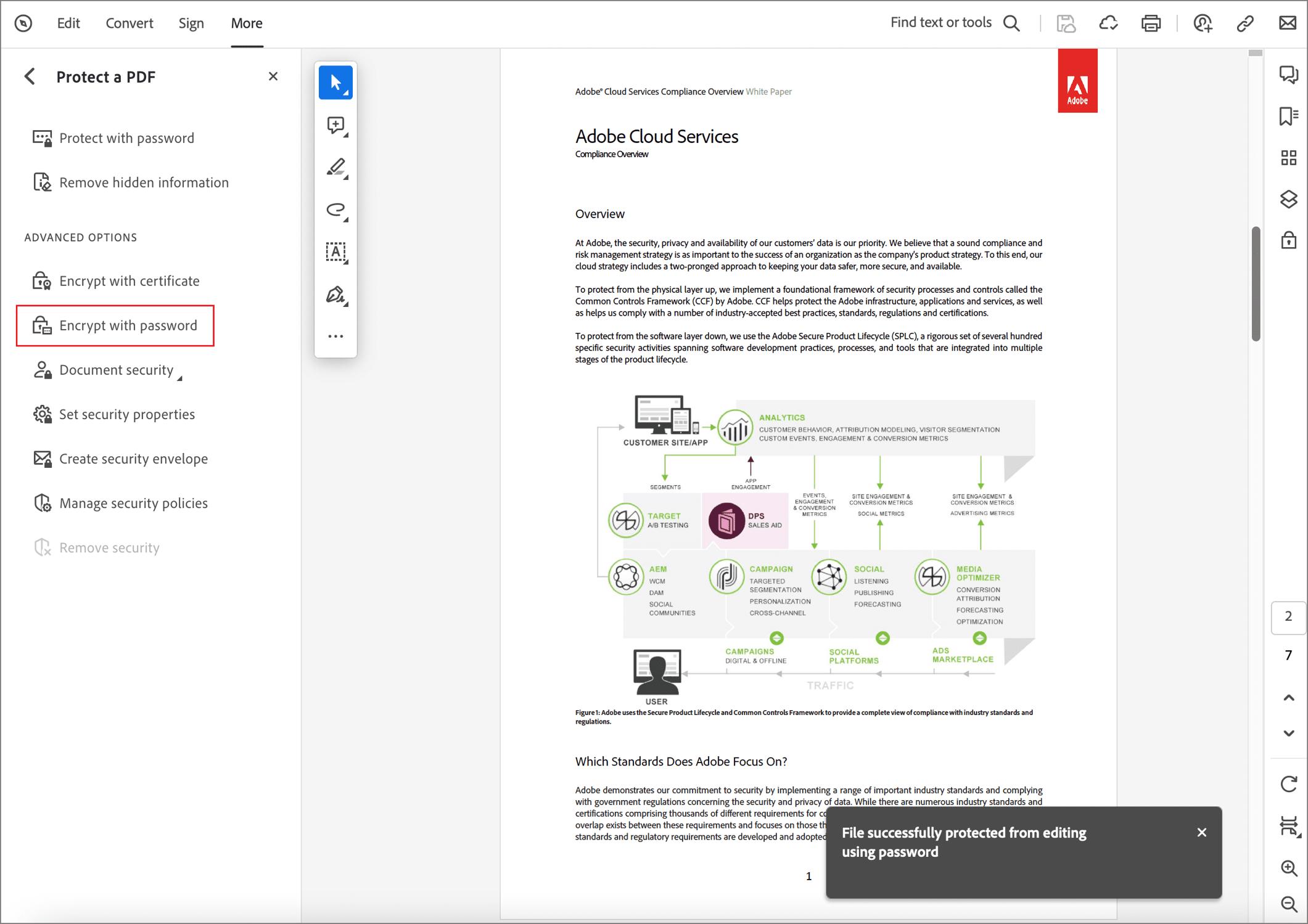Switch to the Convert menu
The height and width of the screenshot is (924, 1308).
(x=129, y=23)
